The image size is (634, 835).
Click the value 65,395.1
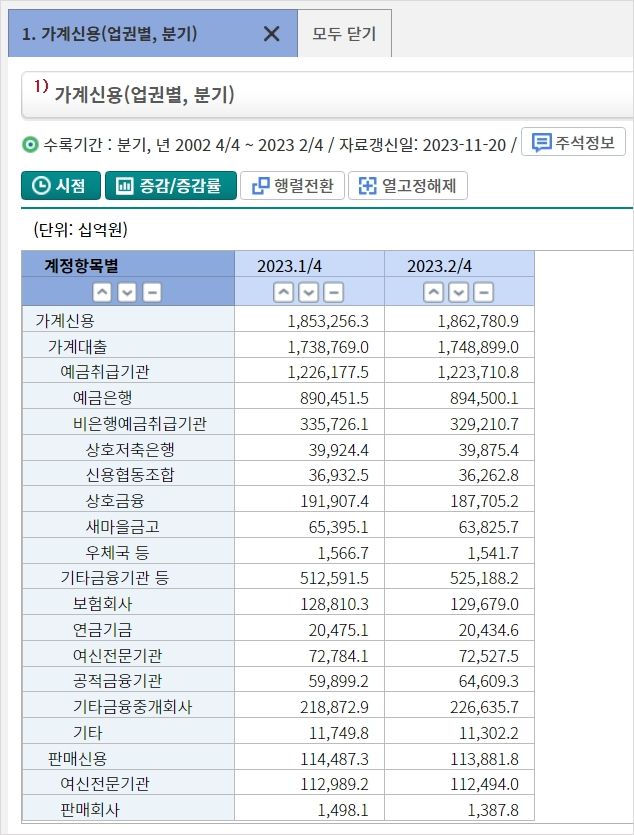[x=339, y=527]
